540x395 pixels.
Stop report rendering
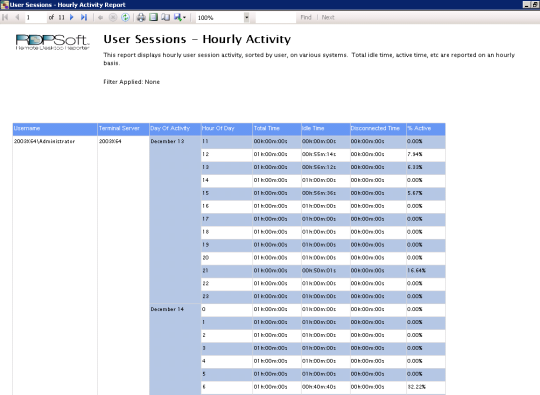(113, 17)
